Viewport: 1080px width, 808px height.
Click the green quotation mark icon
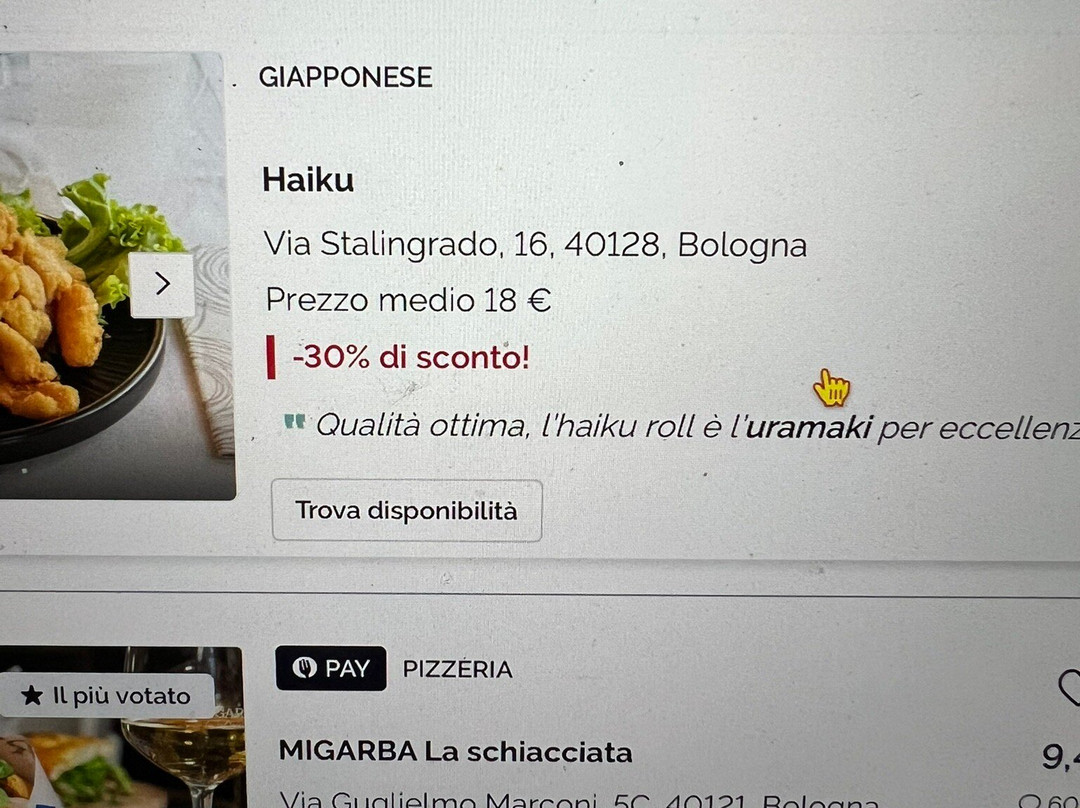coord(295,421)
